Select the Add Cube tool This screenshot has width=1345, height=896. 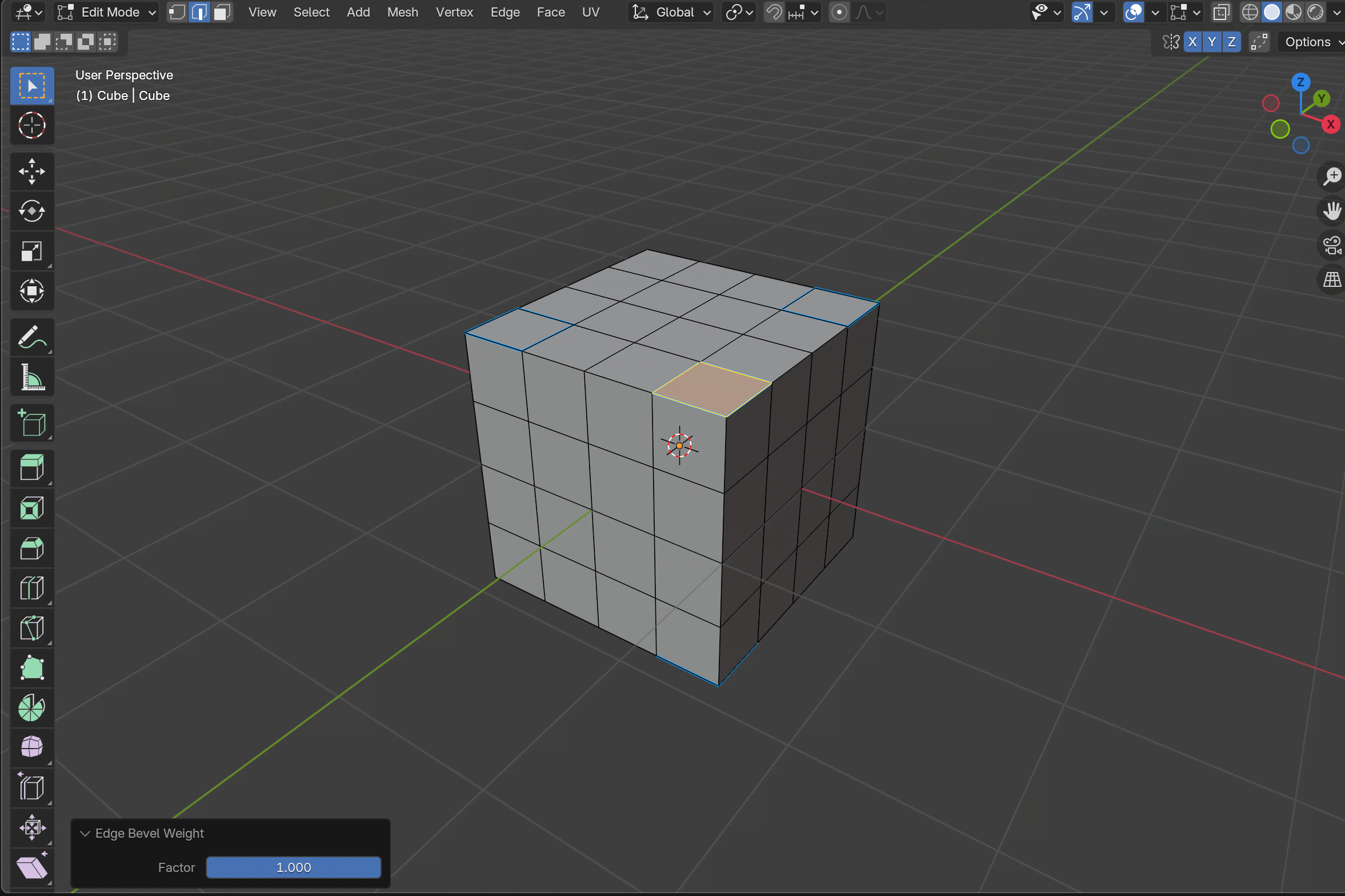pos(32,423)
